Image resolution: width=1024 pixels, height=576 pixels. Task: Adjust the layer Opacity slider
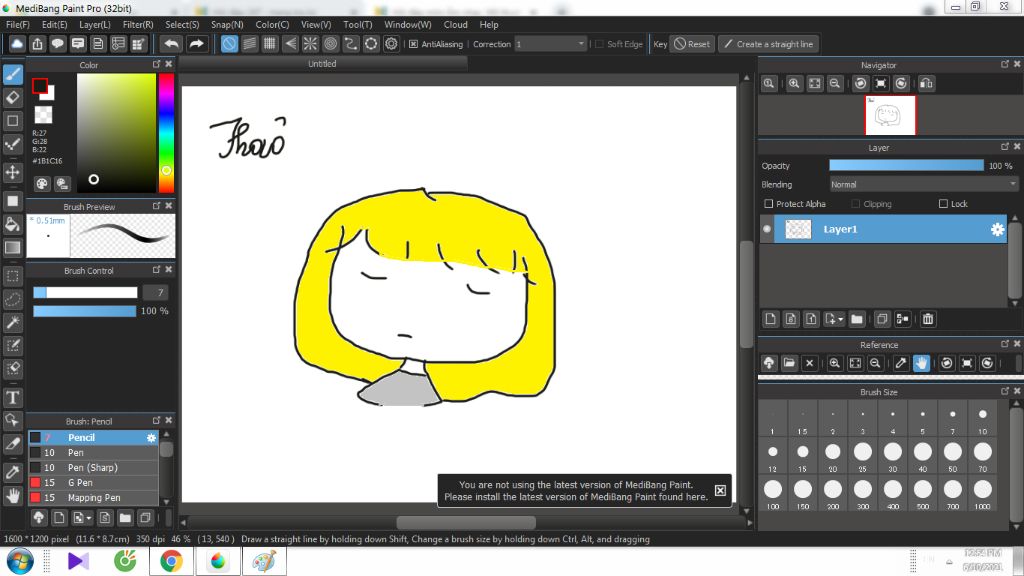pos(906,166)
